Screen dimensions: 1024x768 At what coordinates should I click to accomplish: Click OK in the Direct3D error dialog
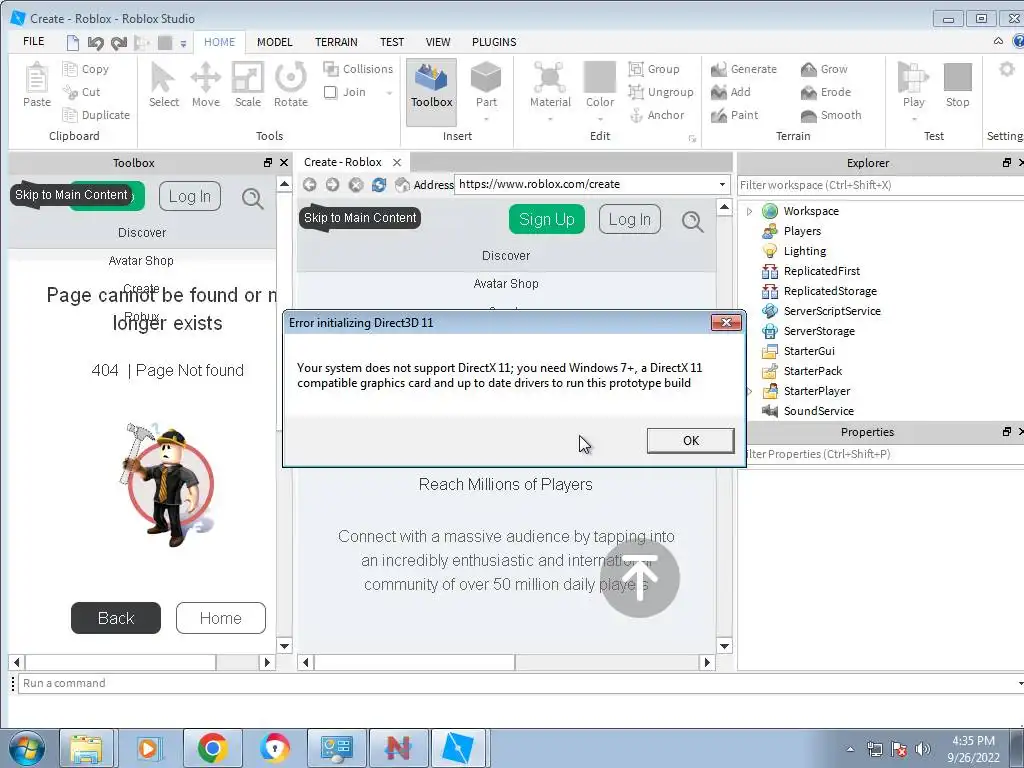pos(690,441)
